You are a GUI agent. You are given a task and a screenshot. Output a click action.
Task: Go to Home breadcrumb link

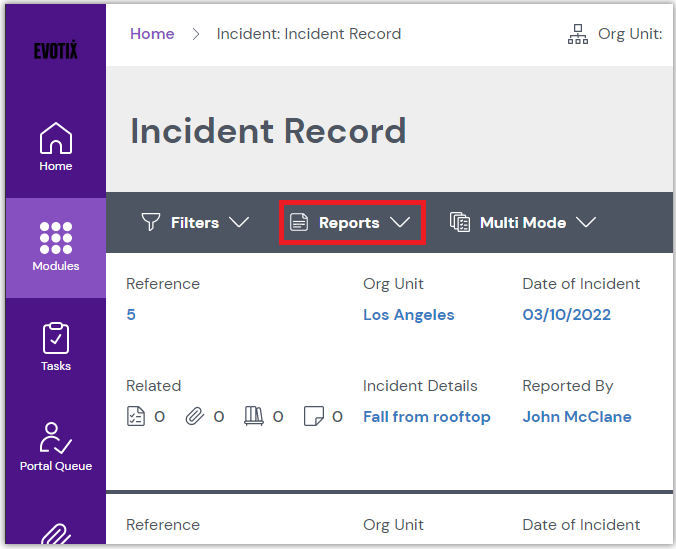click(x=152, y=34)
